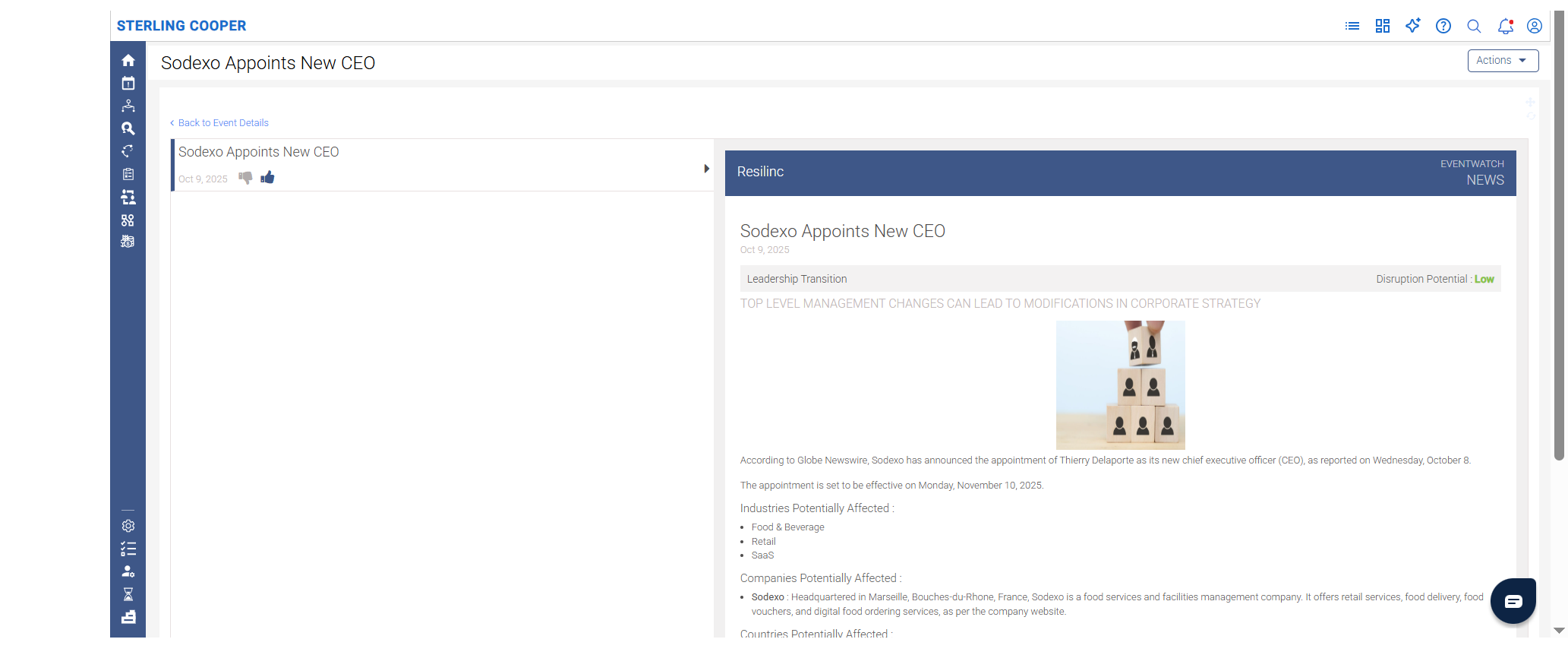Open the chat support widget
This screenshot has height=655, width=1568.
[1513, 601]
